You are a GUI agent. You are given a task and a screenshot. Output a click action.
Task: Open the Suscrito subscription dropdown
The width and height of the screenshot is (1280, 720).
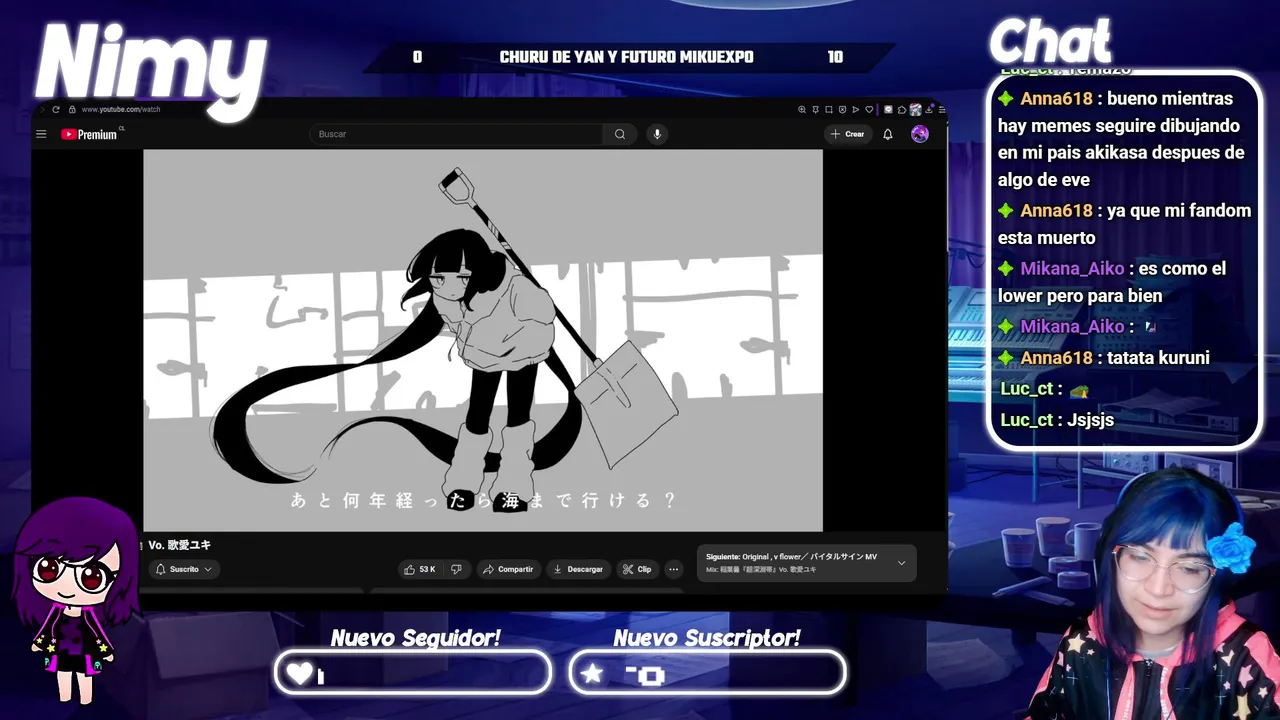coord(184,569)
